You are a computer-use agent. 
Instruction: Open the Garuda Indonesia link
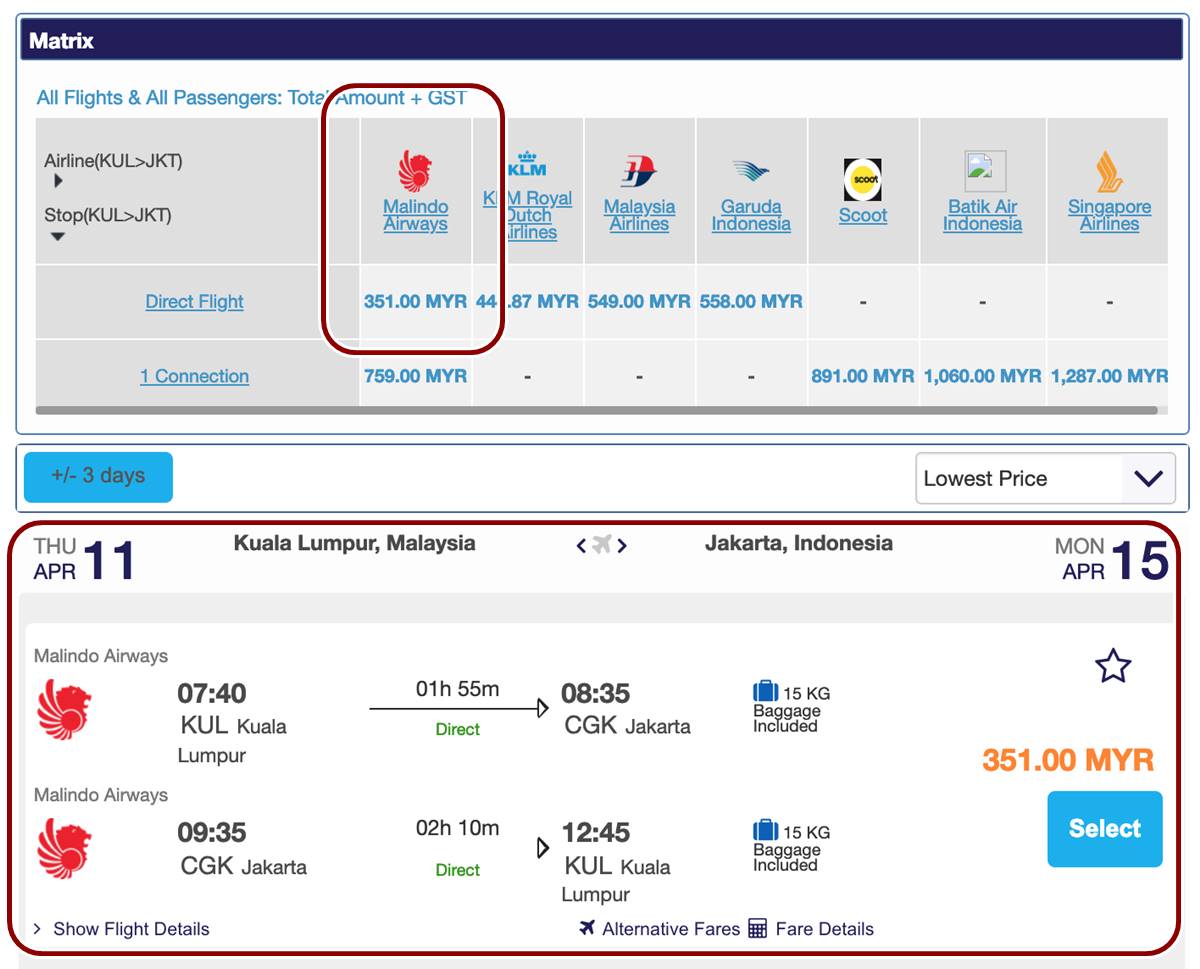(751, 215)
